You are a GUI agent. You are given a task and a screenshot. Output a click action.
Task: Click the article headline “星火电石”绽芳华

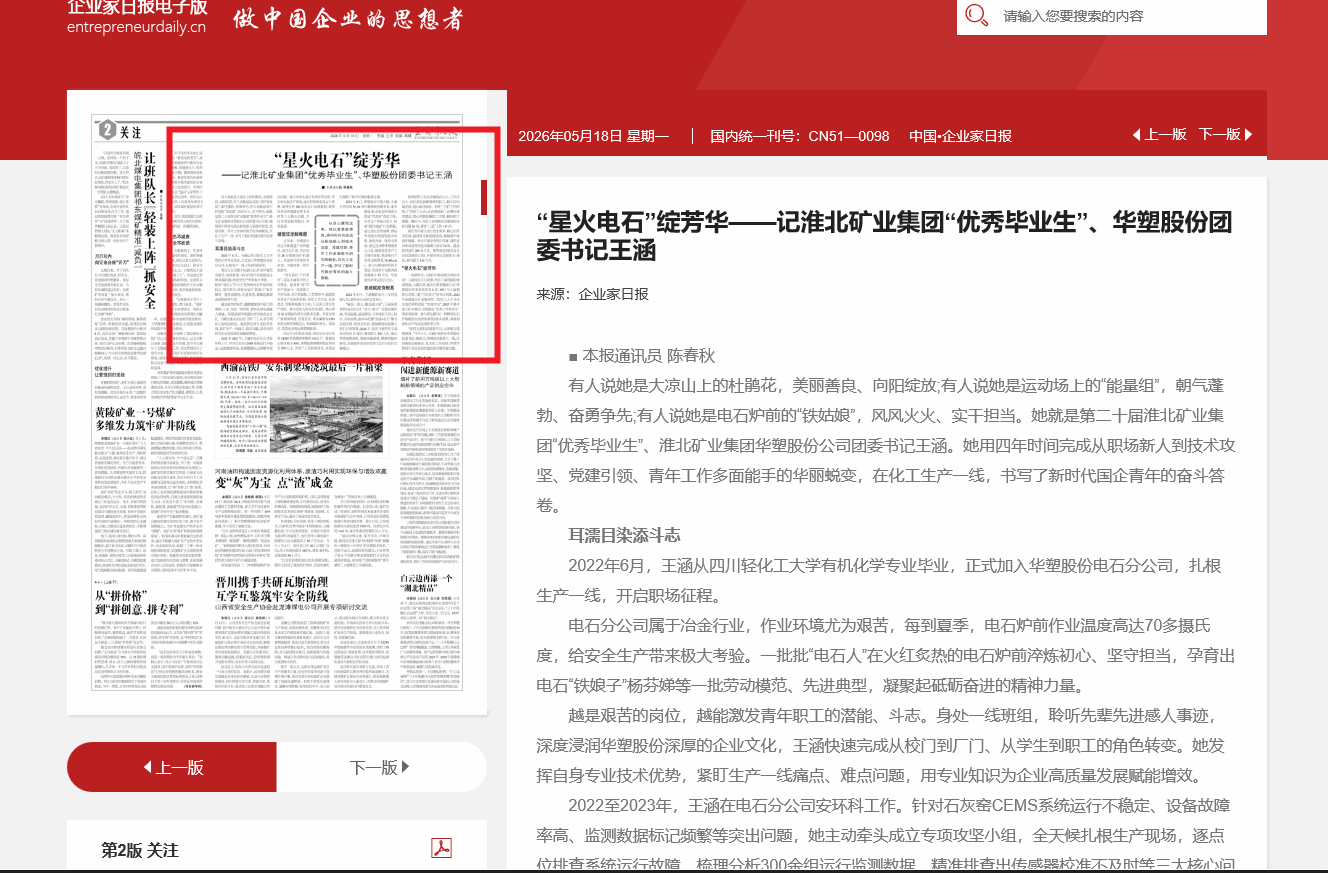point(884,236)
